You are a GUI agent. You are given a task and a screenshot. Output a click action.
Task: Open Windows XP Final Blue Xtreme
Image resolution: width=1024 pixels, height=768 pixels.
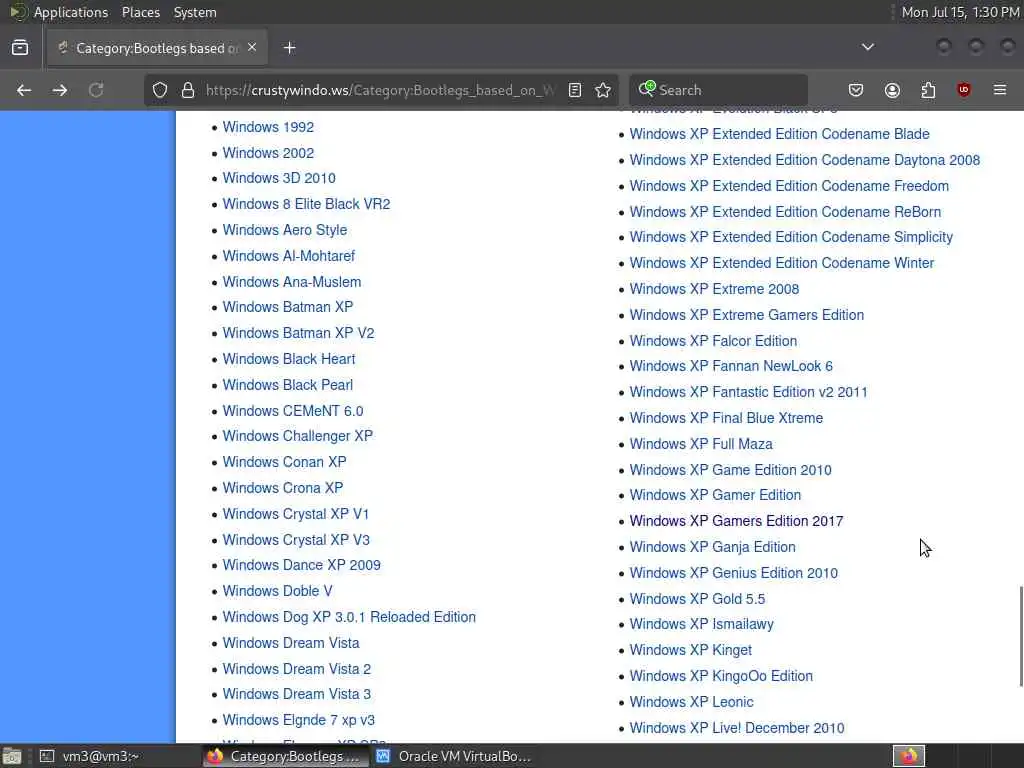click(726, 418)
